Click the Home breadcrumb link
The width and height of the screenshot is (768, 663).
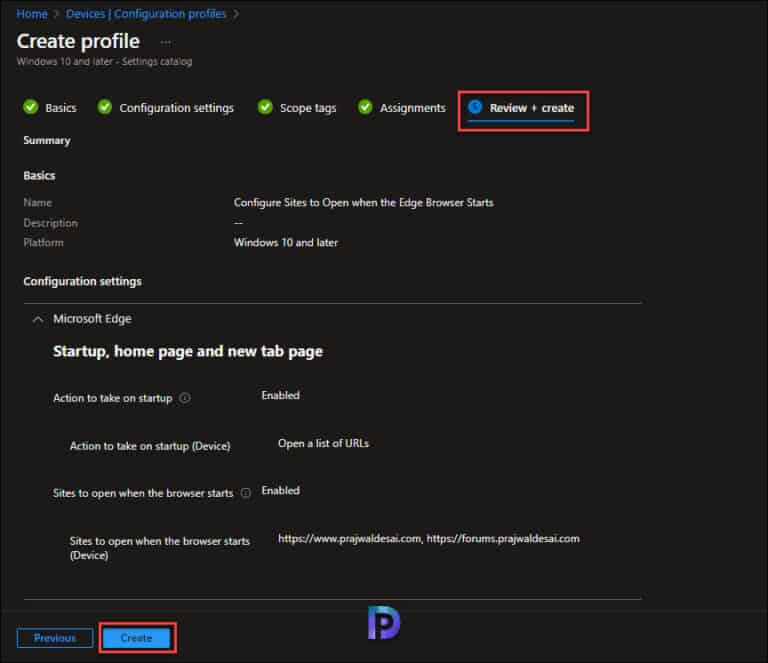click(32, 14)
